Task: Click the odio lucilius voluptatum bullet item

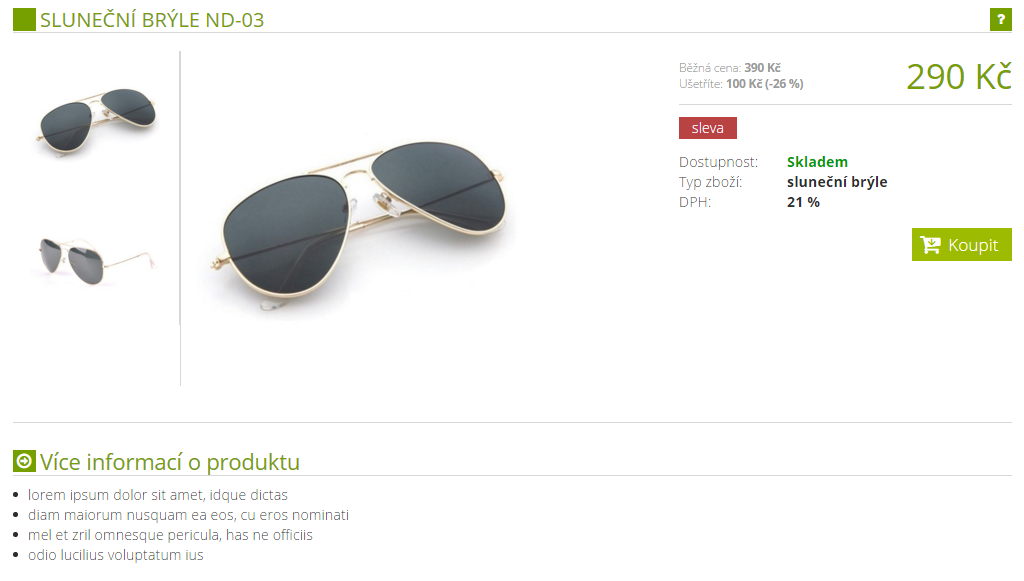Action: point(116,555)
